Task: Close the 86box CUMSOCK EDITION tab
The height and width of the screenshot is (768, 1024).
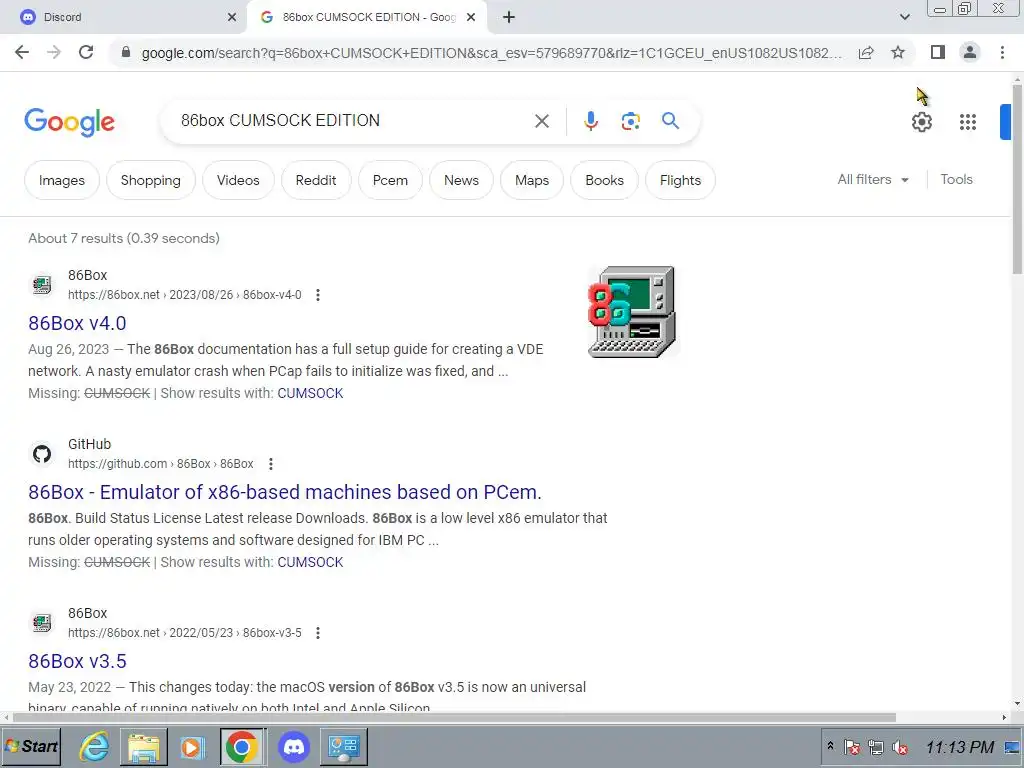Action: [471, 17]
